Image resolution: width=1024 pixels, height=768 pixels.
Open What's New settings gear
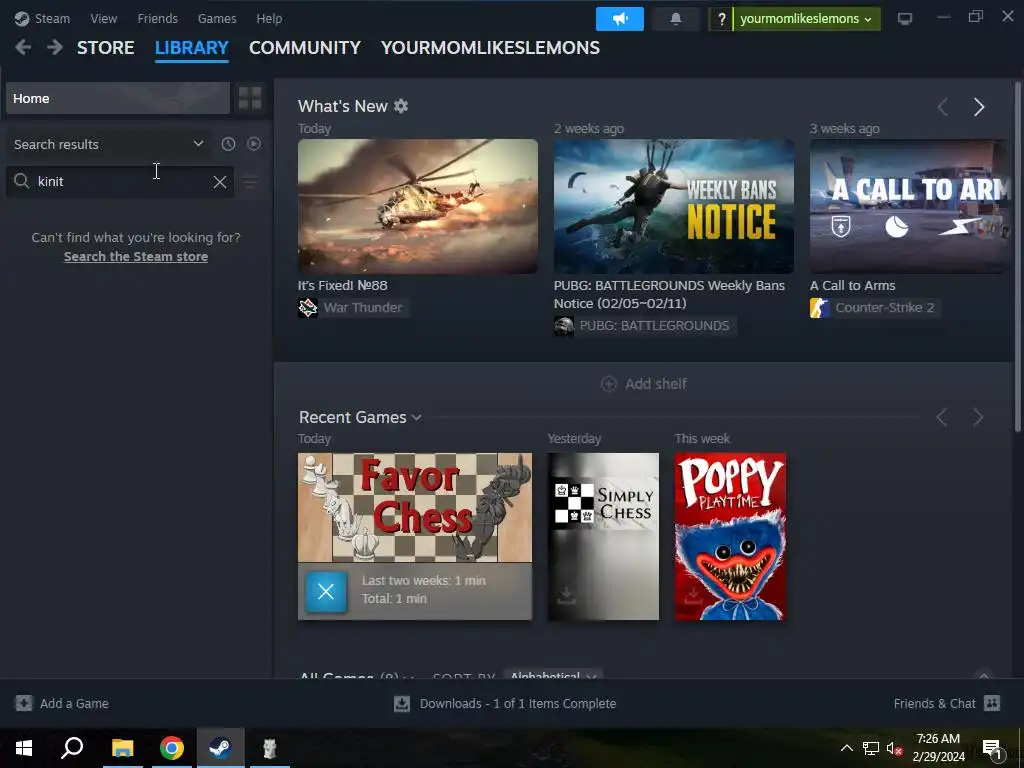pos(401,106)
